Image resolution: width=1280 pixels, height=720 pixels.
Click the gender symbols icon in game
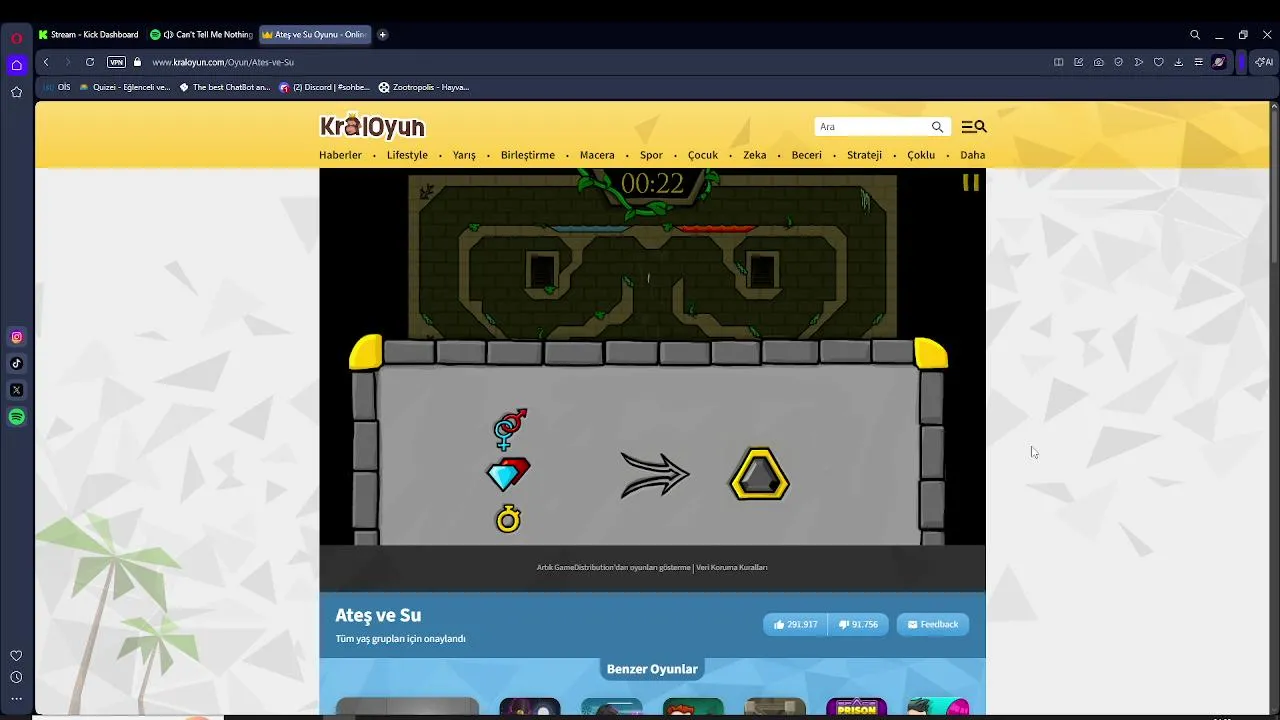click(509, 429)
